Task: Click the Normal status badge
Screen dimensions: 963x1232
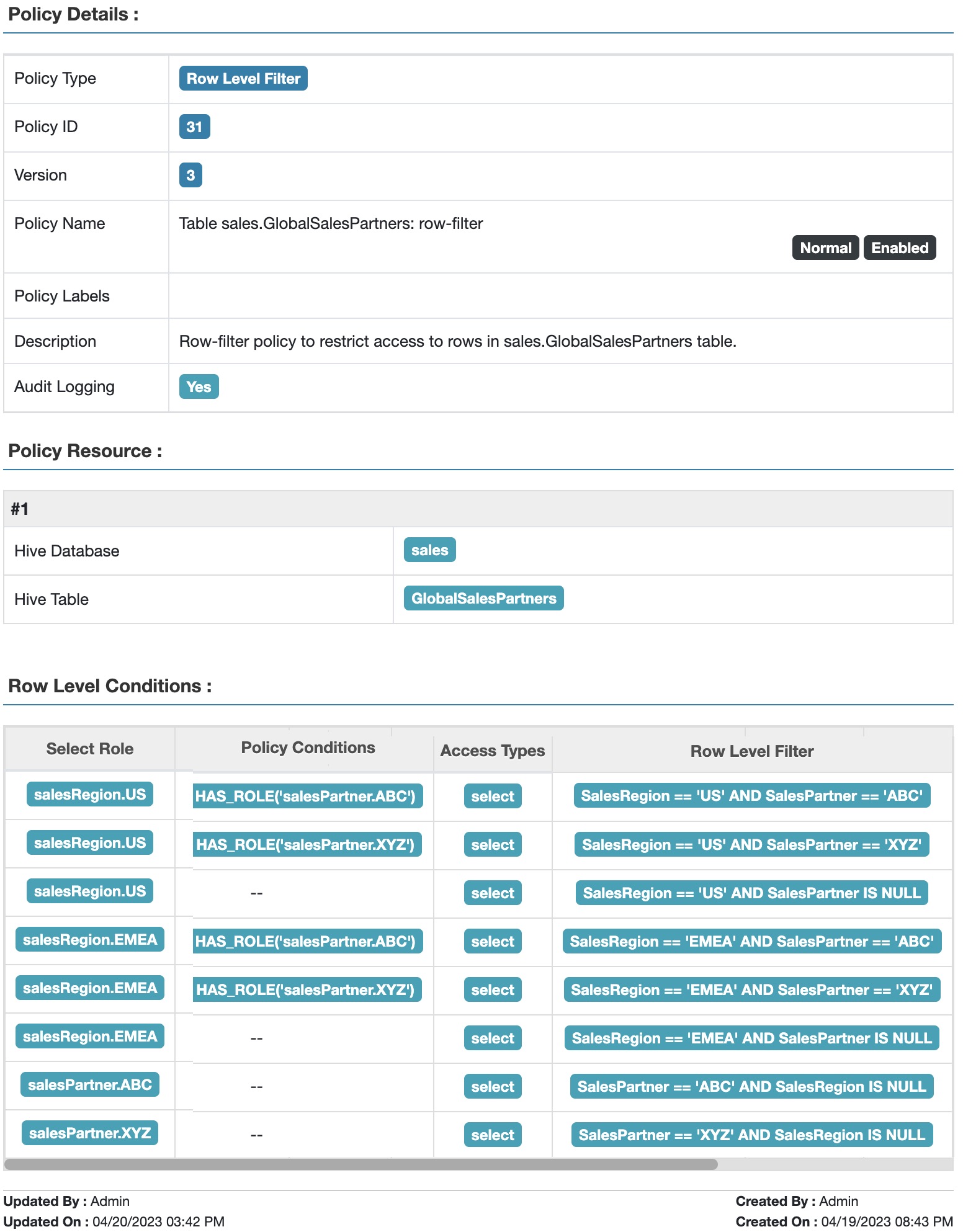Action: pyautogui.click(x=825, y=248)
